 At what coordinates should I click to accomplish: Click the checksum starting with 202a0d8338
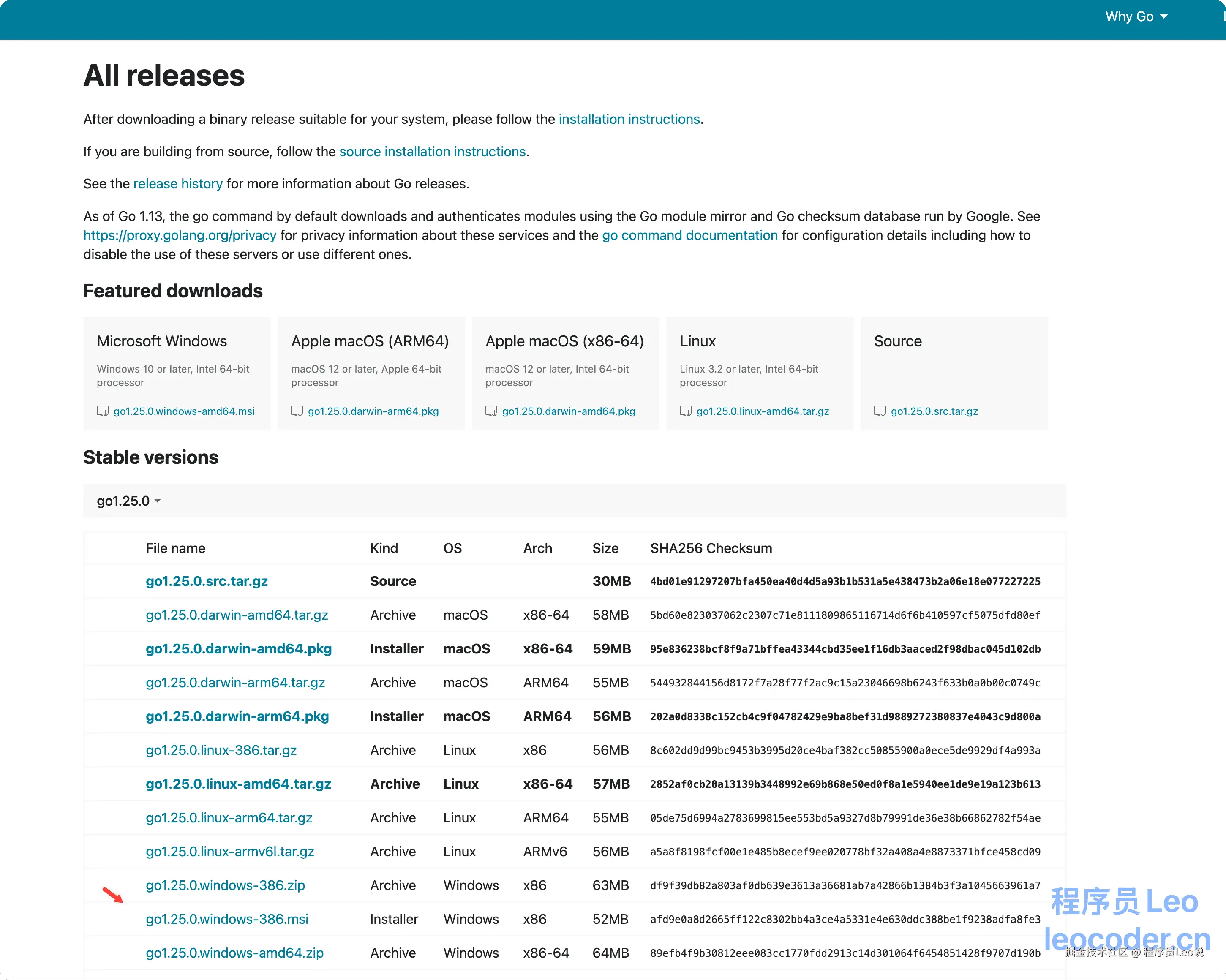846,717
